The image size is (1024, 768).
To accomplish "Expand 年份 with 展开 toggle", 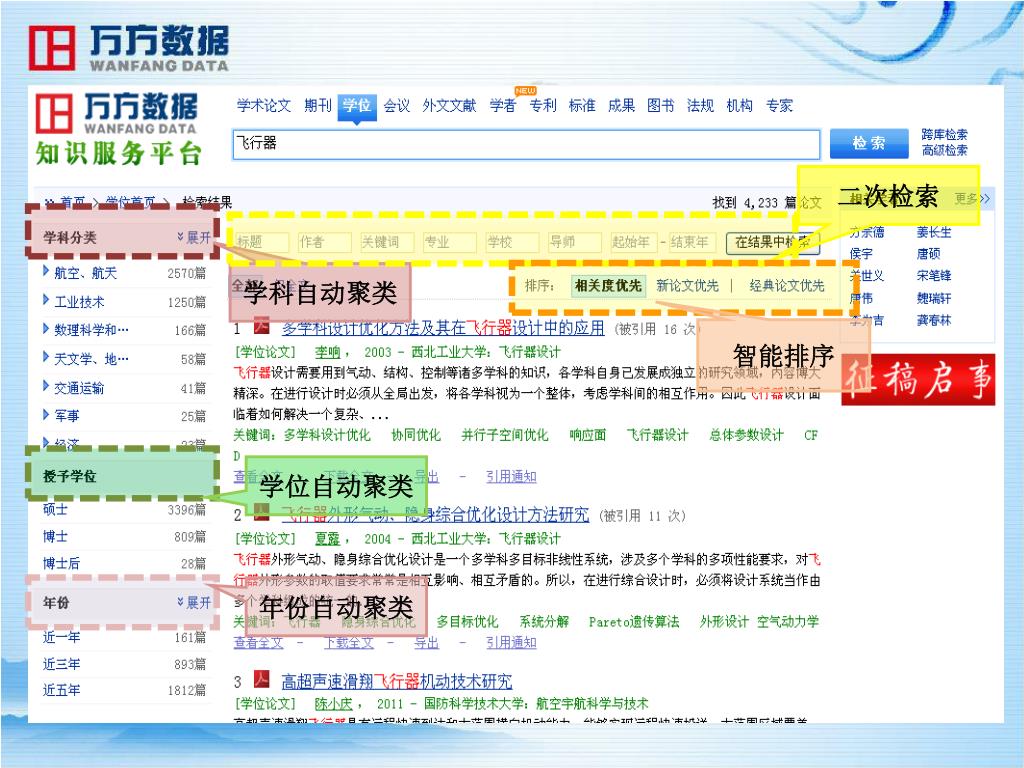I will [x=195, y=602].
